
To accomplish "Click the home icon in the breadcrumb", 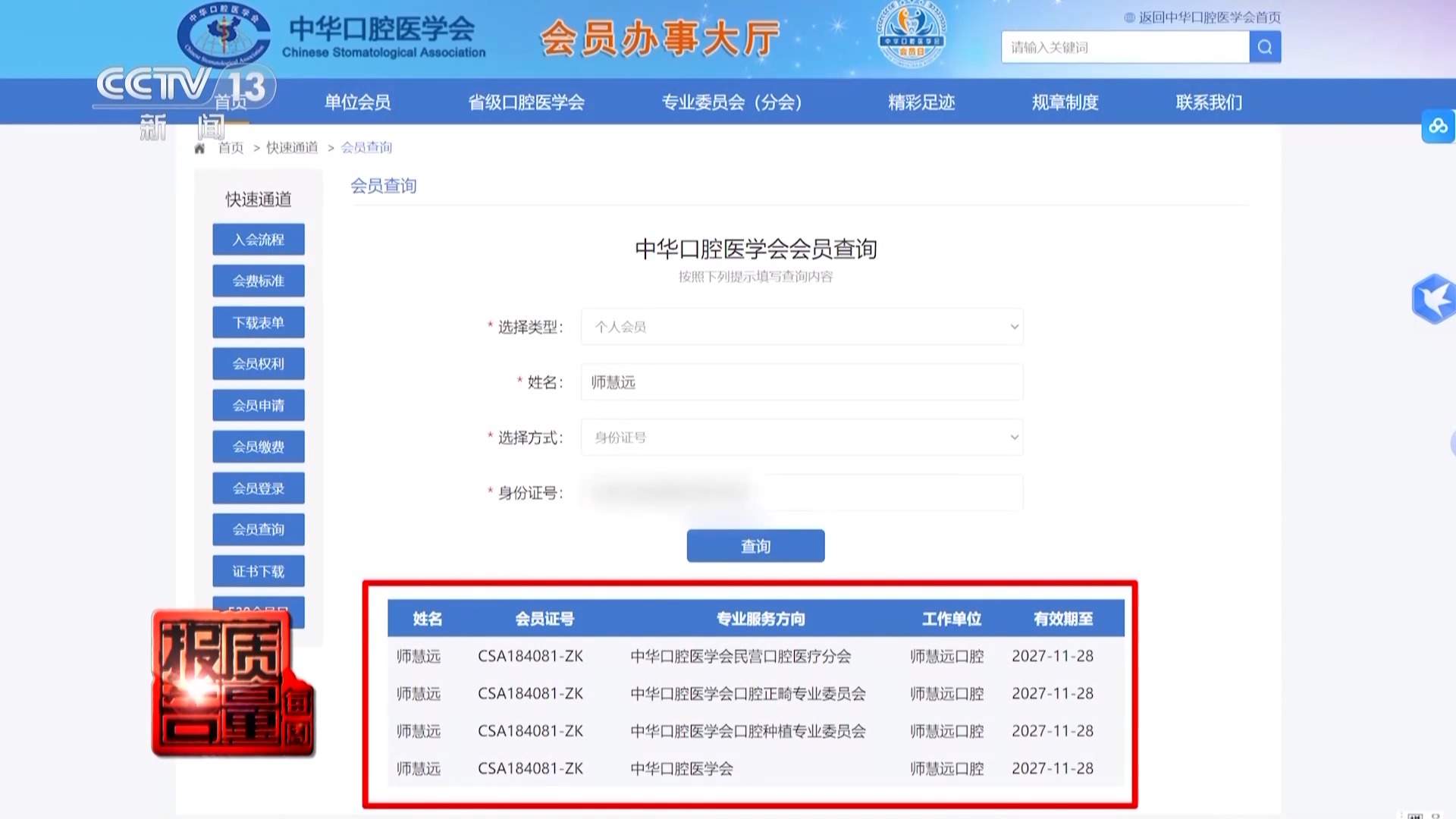I will [199, 148].
